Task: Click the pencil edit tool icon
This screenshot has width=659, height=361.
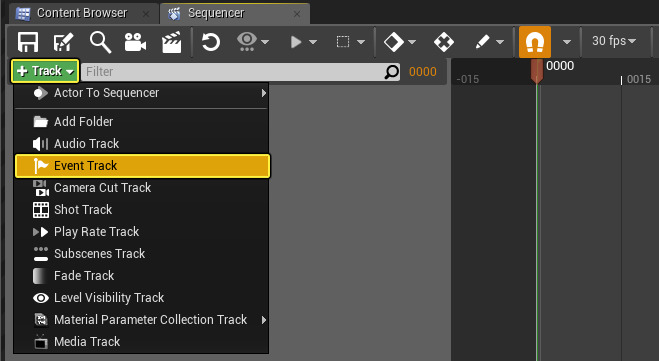Action: pos(482,42)
